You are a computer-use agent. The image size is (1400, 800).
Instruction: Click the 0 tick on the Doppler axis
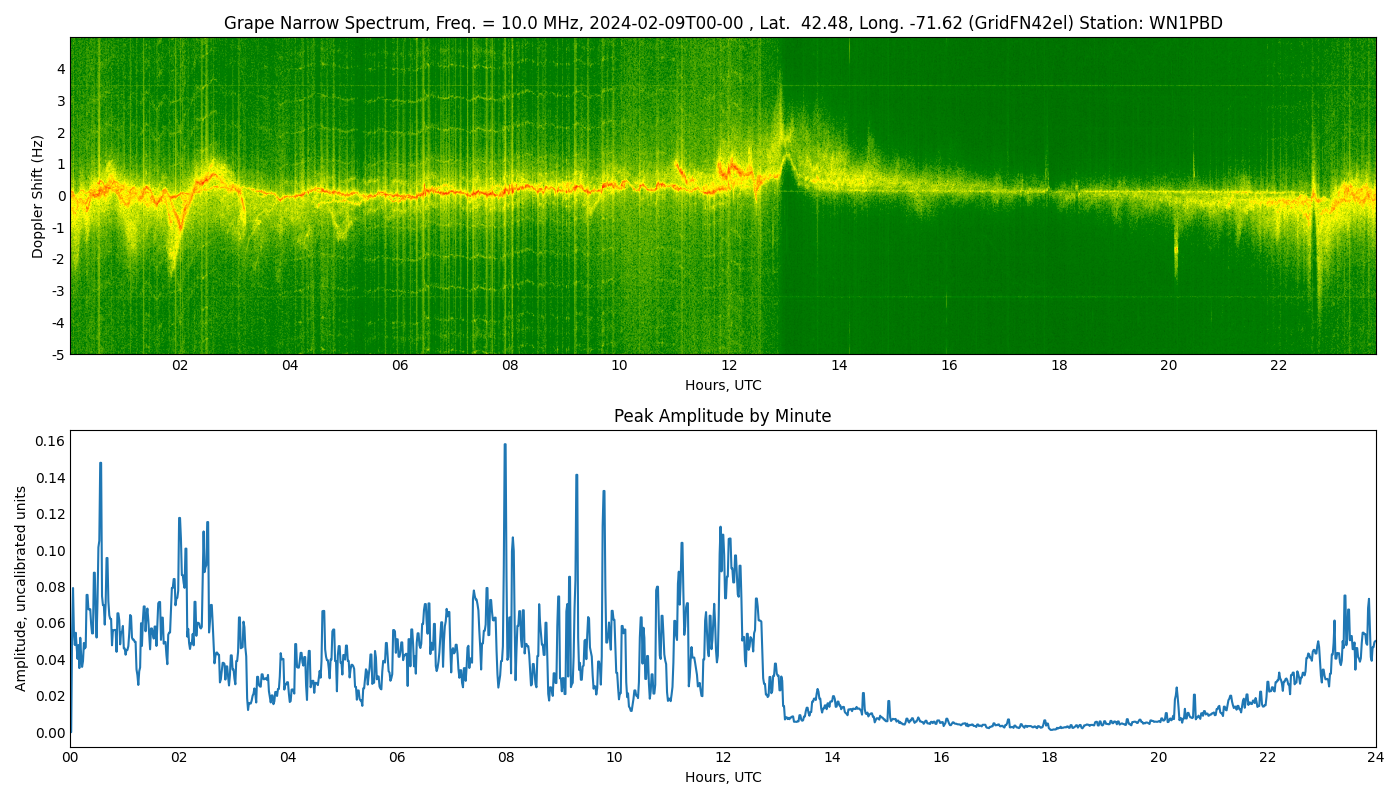[61, 196]
